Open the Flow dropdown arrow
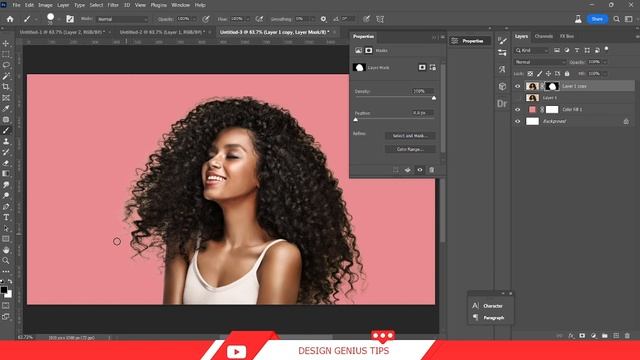This screenshot has width=640, height=360. click(x=247, y=19)
